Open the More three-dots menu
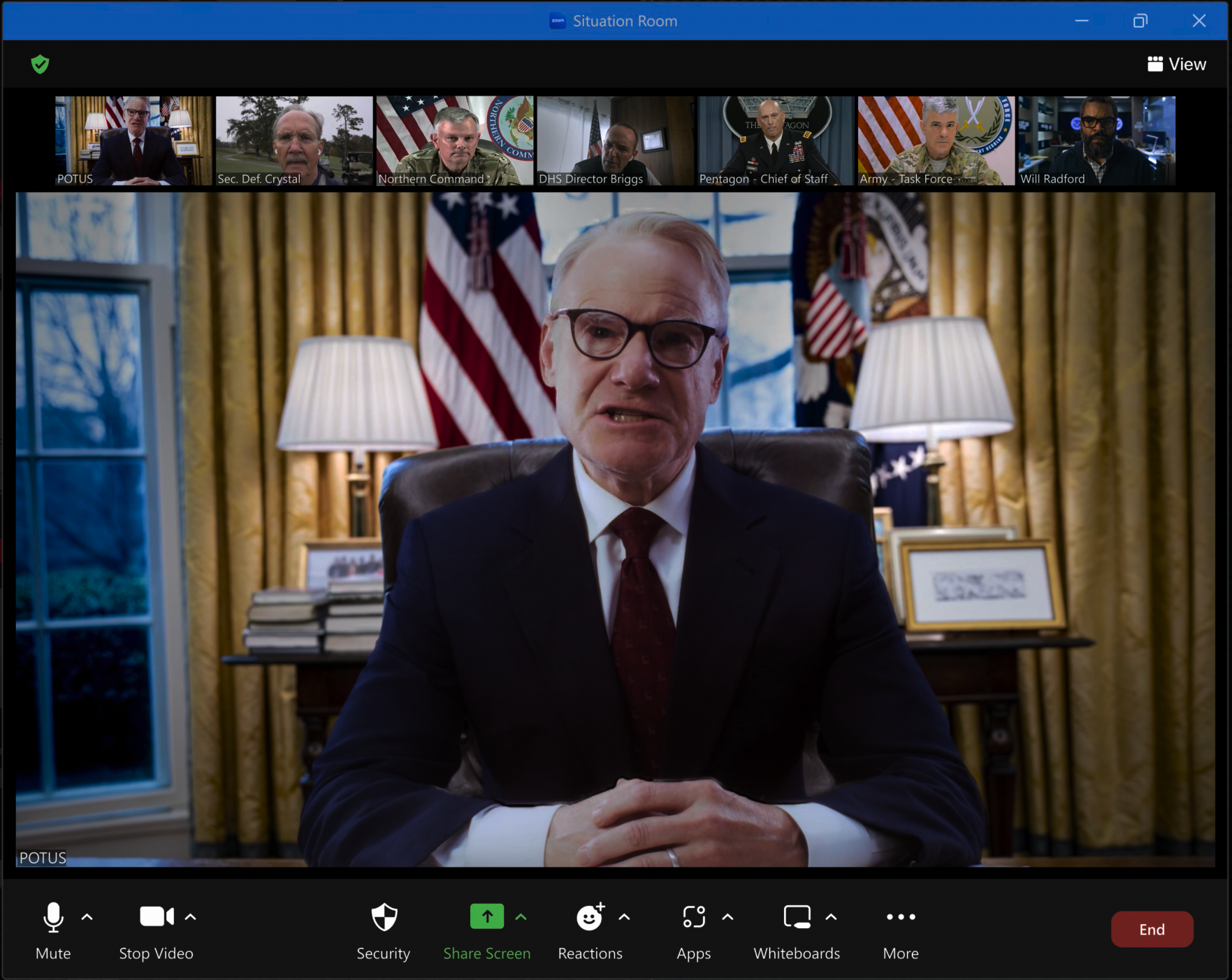 point(901,930)
